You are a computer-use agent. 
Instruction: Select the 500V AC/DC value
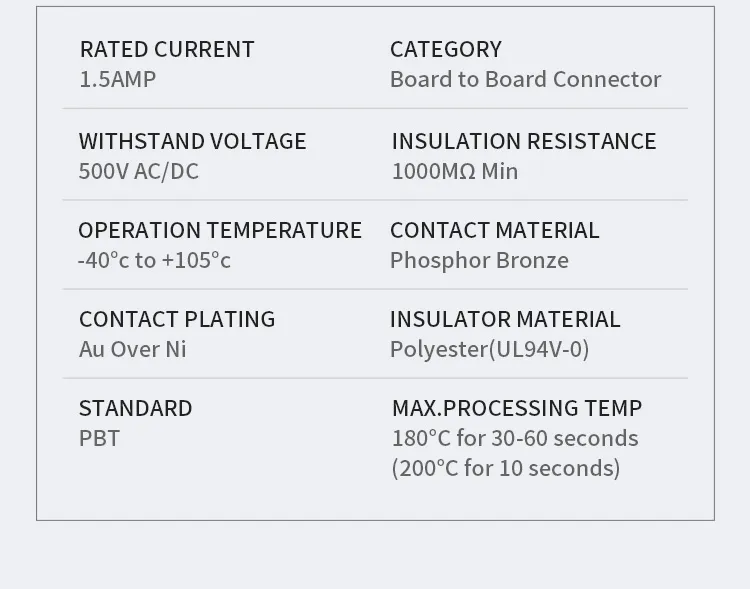(138, 171)
